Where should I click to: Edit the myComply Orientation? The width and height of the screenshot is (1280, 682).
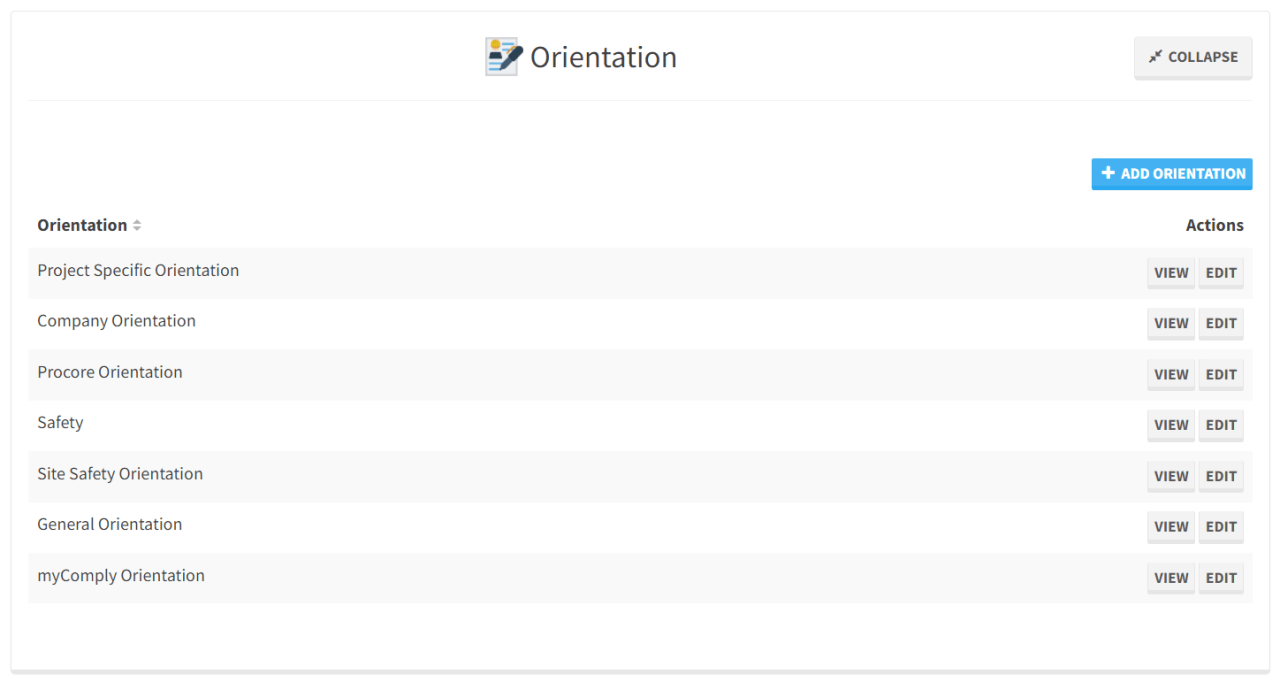1221,577
